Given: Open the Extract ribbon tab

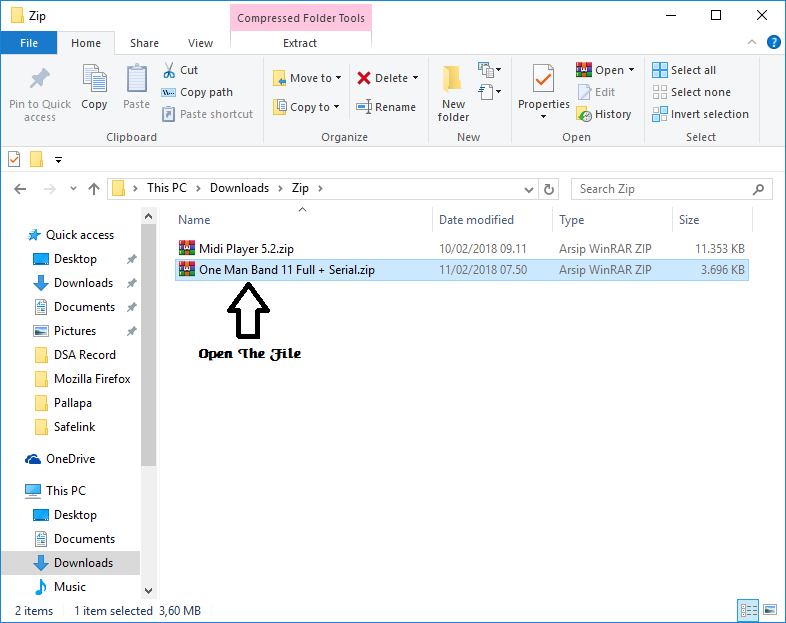Looking at the screenshot, I should pos(300,43).
